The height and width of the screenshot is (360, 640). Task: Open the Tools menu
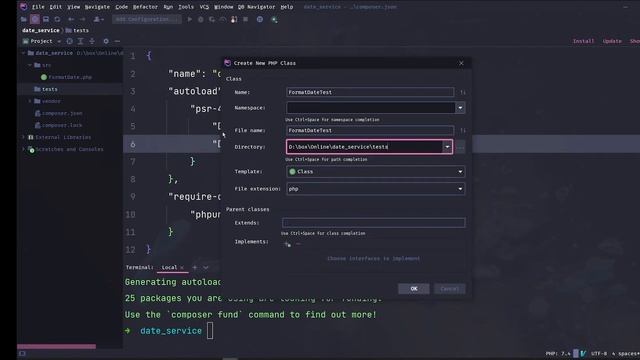(186, 7)
